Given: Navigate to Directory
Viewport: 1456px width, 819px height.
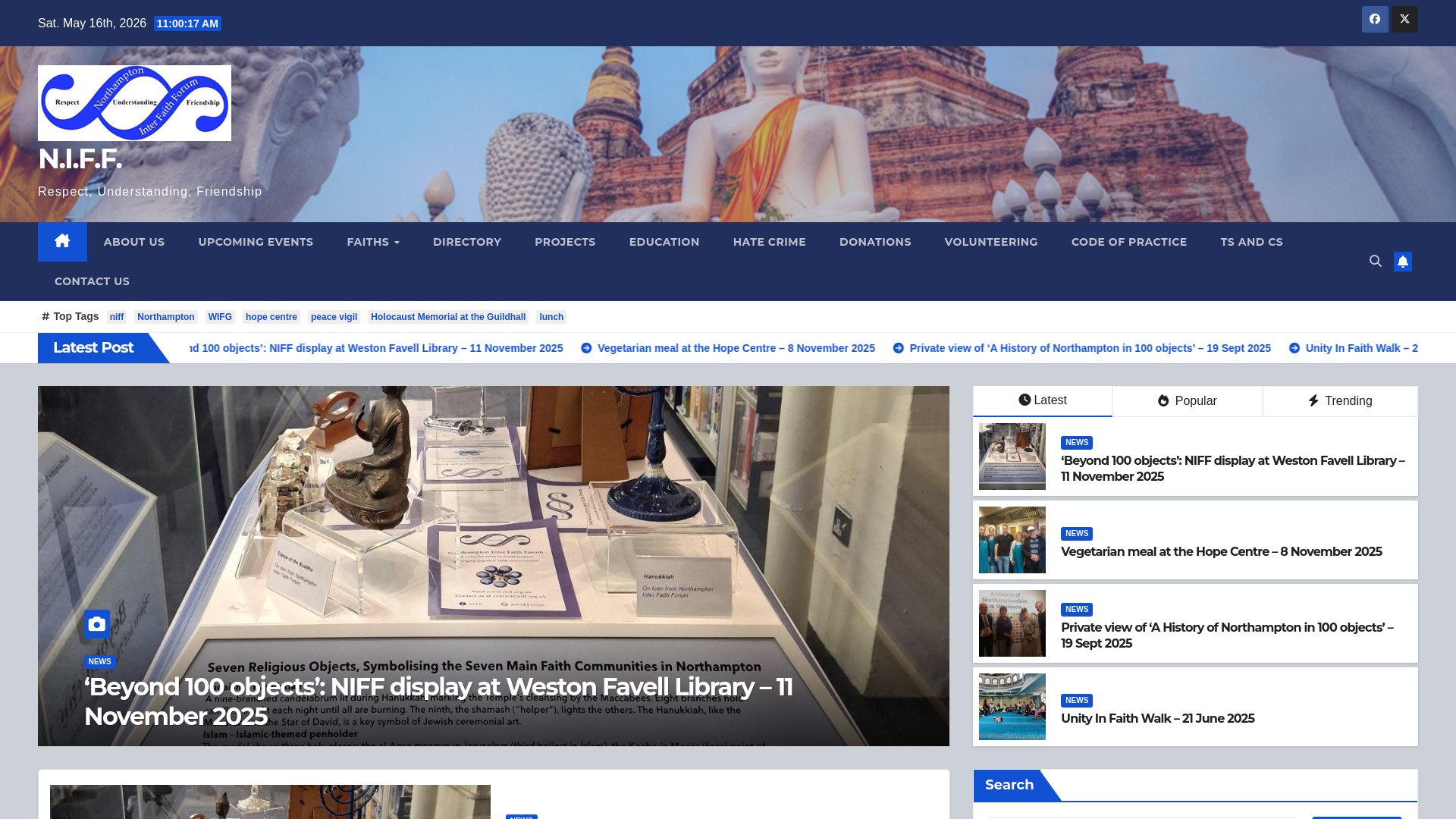Looking at the screenshot, I should pos(467,242).
